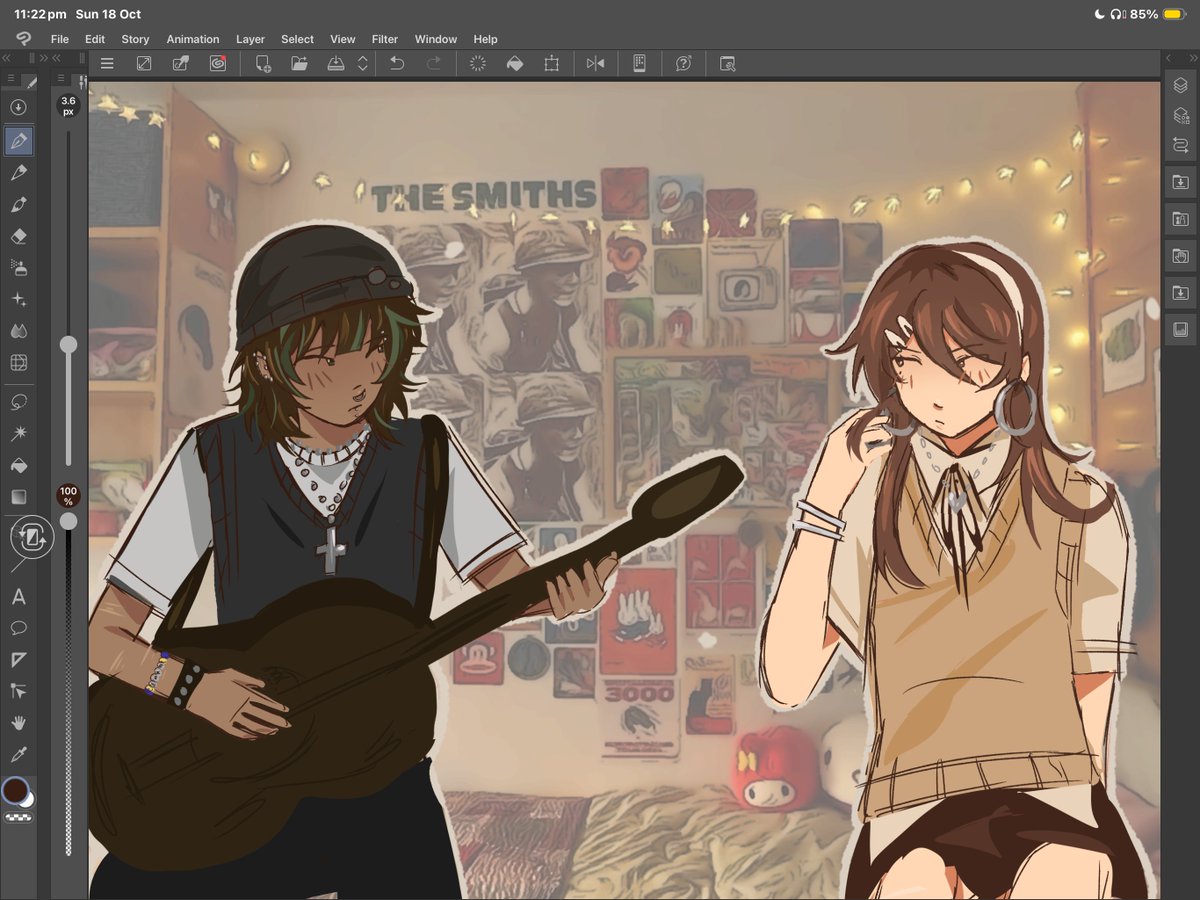Select the Eyedropper tool

(x=18, y=754)
